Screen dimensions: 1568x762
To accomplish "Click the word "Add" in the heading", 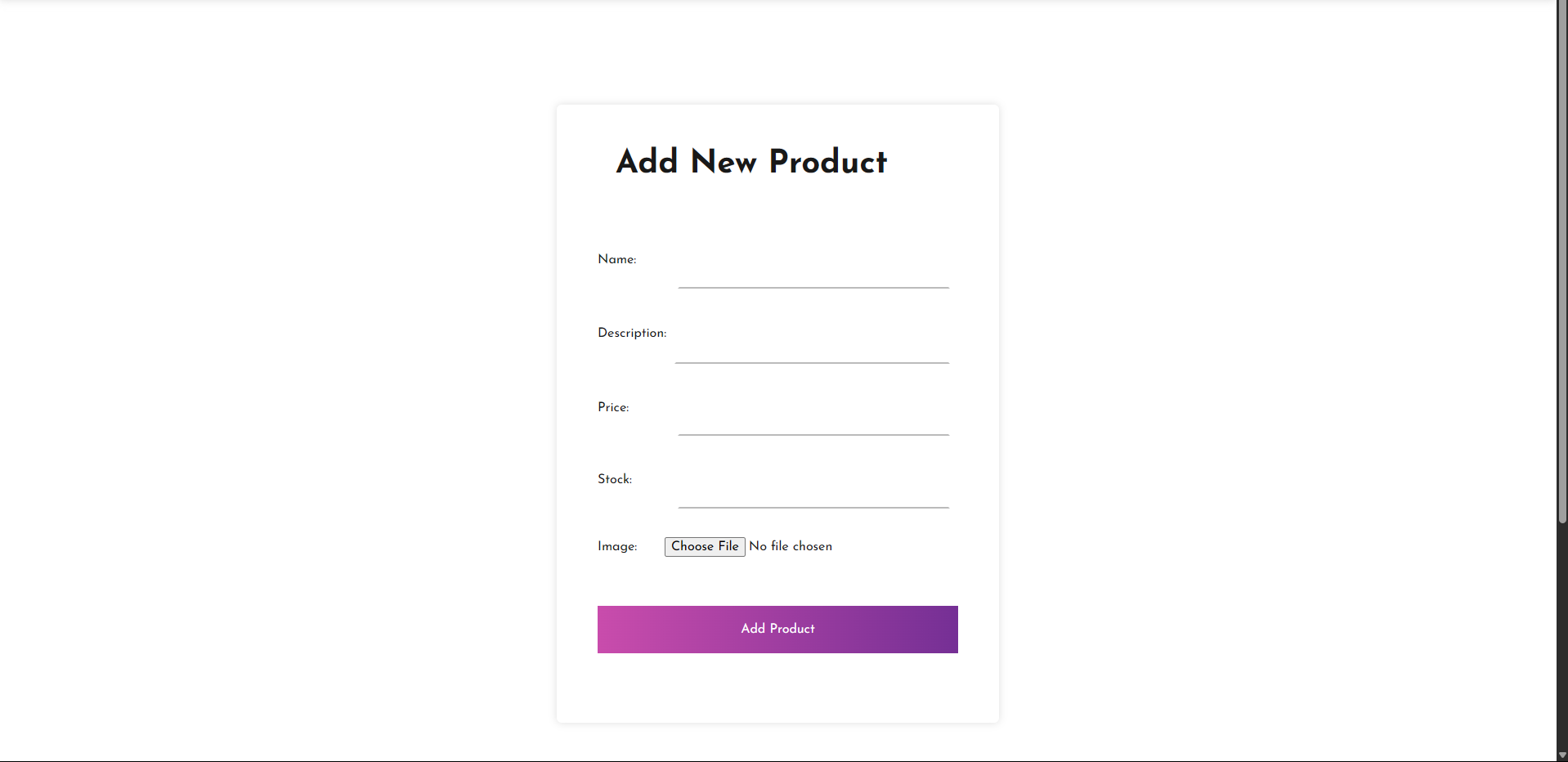I will coord(647,161).
